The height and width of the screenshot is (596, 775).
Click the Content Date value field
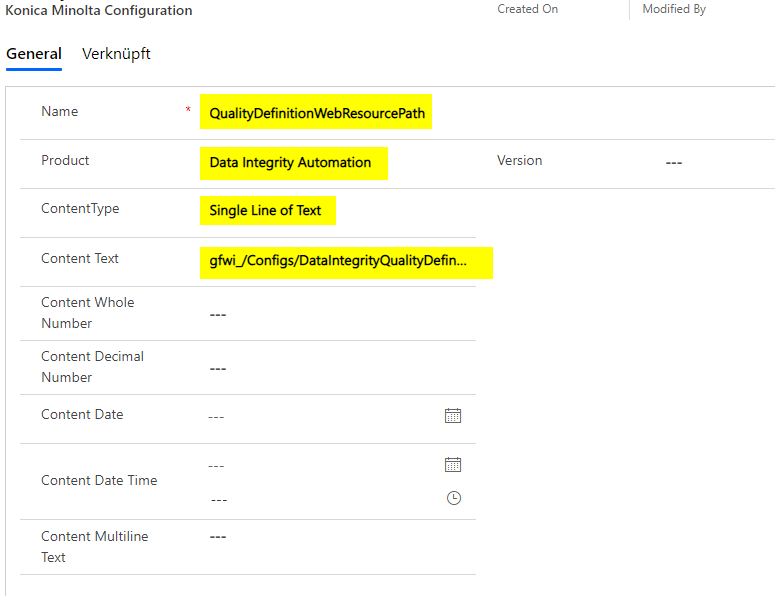point(216,417)
